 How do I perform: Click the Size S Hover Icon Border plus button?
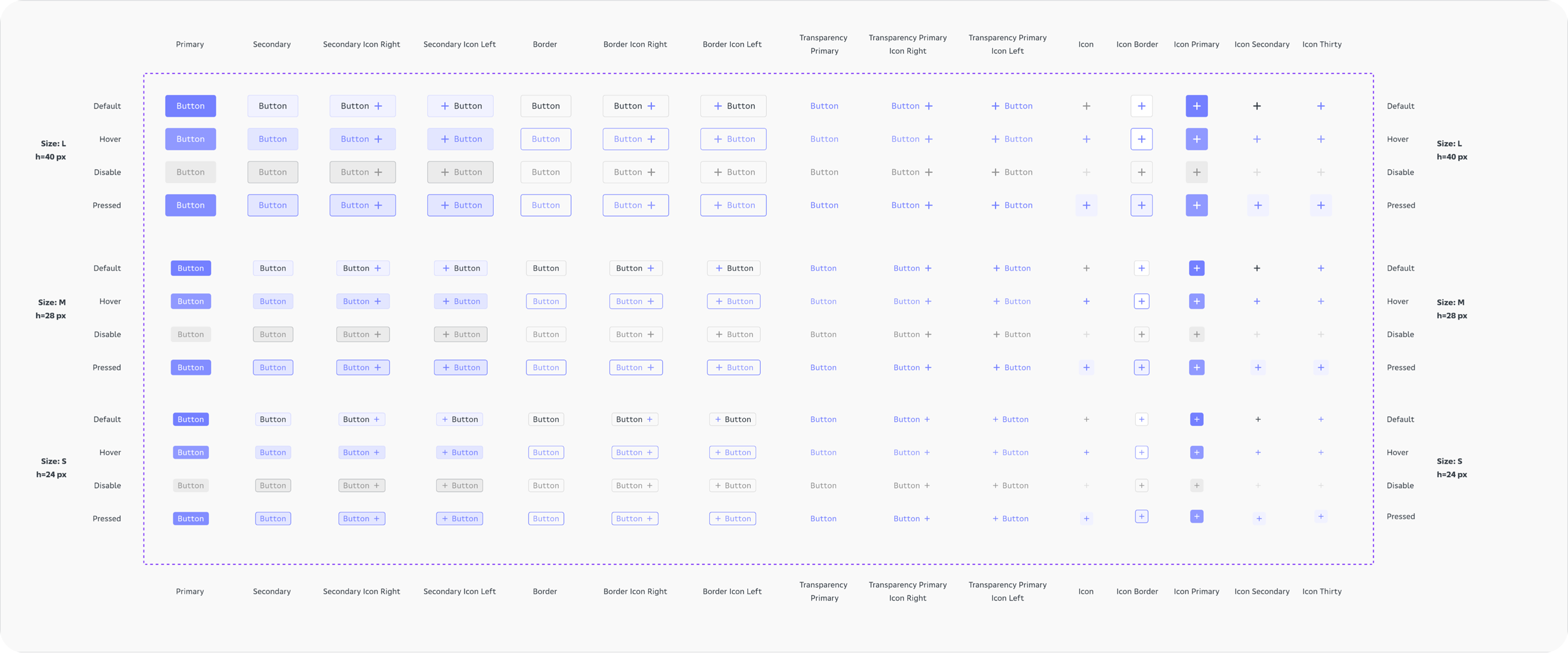click(1141, 452)
